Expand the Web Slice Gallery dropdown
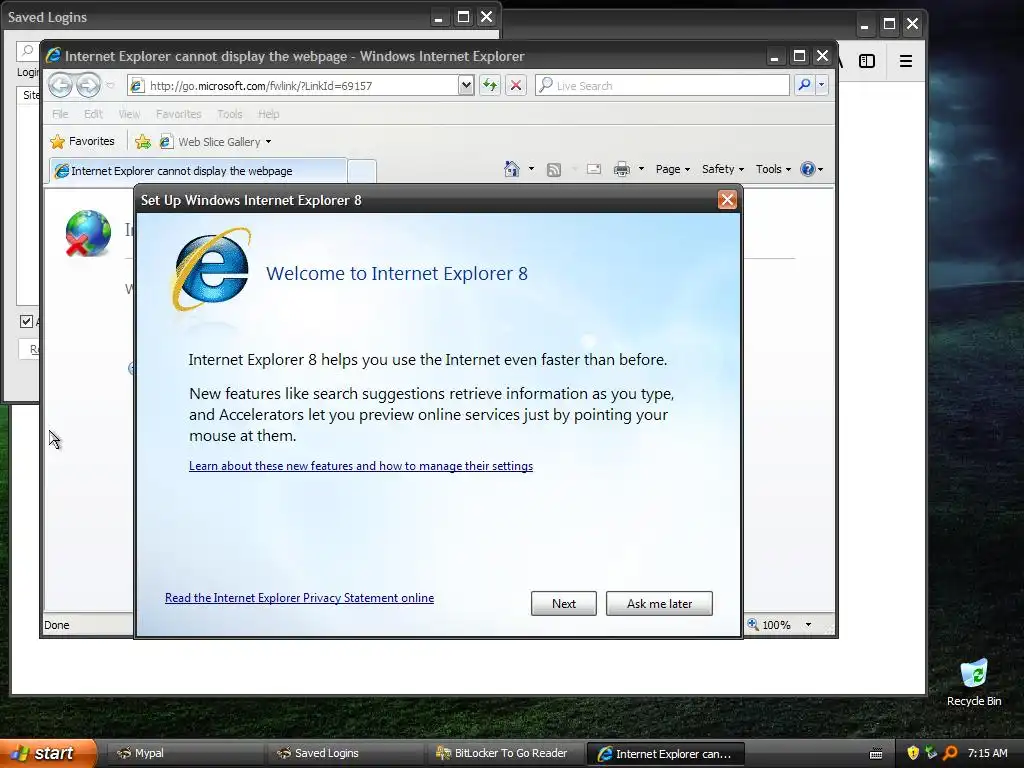Image resolution: width=1024 pixels, height=768 pixels. (x=268, y=142)
